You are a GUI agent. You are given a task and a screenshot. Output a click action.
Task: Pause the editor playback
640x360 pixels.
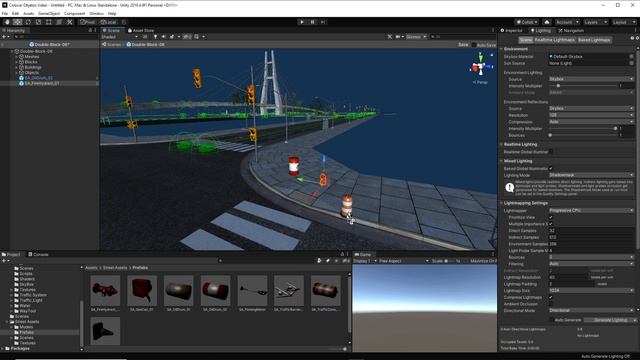tap(312, 22)
